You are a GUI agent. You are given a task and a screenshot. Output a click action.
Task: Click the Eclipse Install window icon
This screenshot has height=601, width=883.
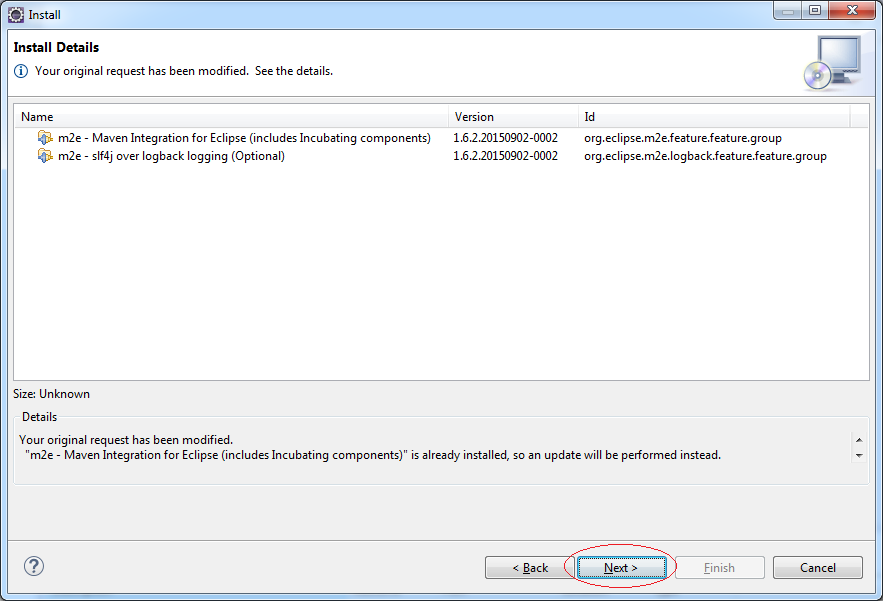pos(16,15)
